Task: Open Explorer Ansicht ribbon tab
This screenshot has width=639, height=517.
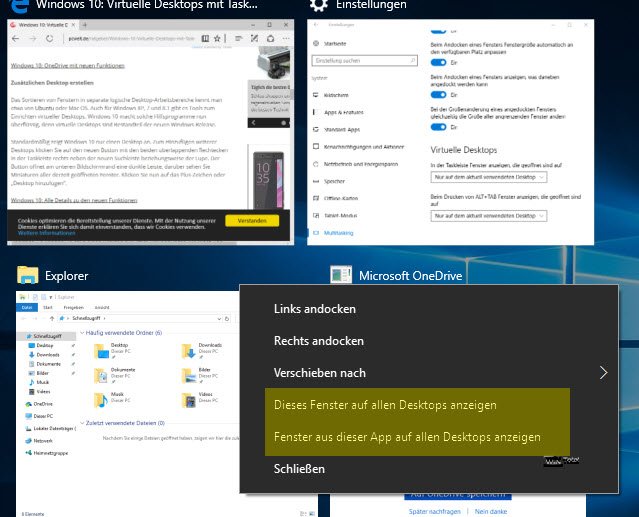Action: click(102, 308)
